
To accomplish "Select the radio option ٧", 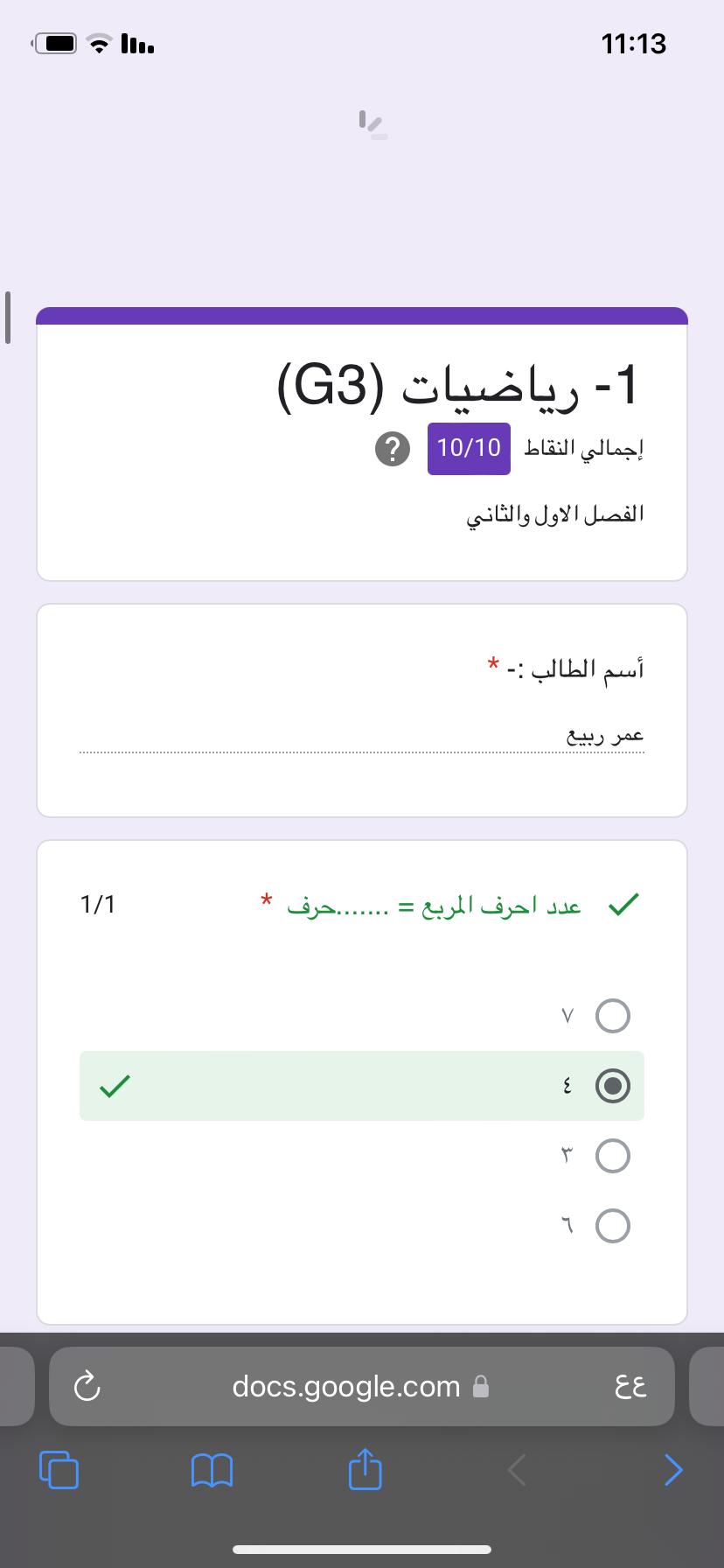I will tap(612, 1016).
